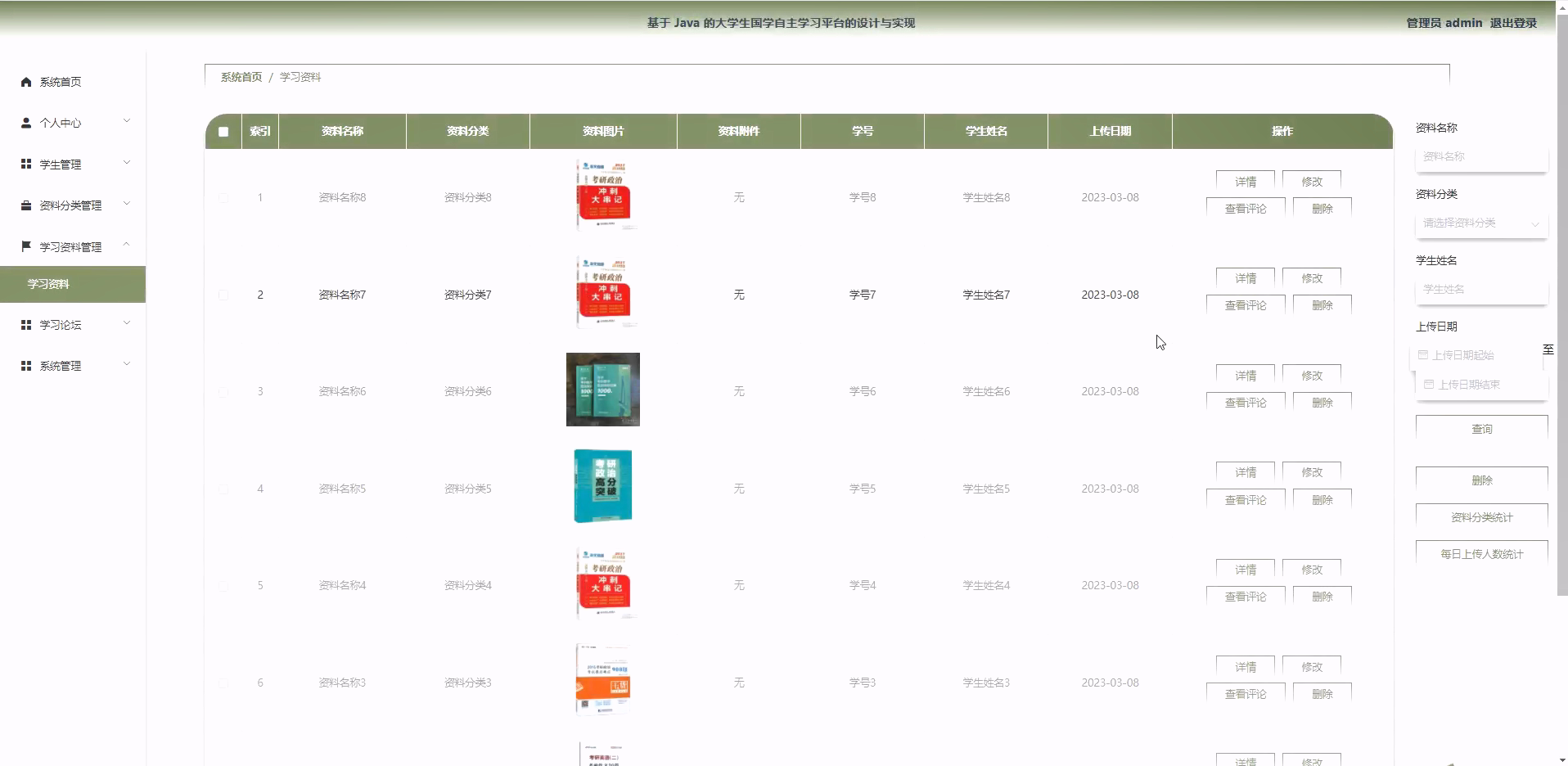Image resolution: width=1568 pixels, height=766 pixels.
Task: Expand the 个人中心 menu chevron
Action: (x=127, y=121)
